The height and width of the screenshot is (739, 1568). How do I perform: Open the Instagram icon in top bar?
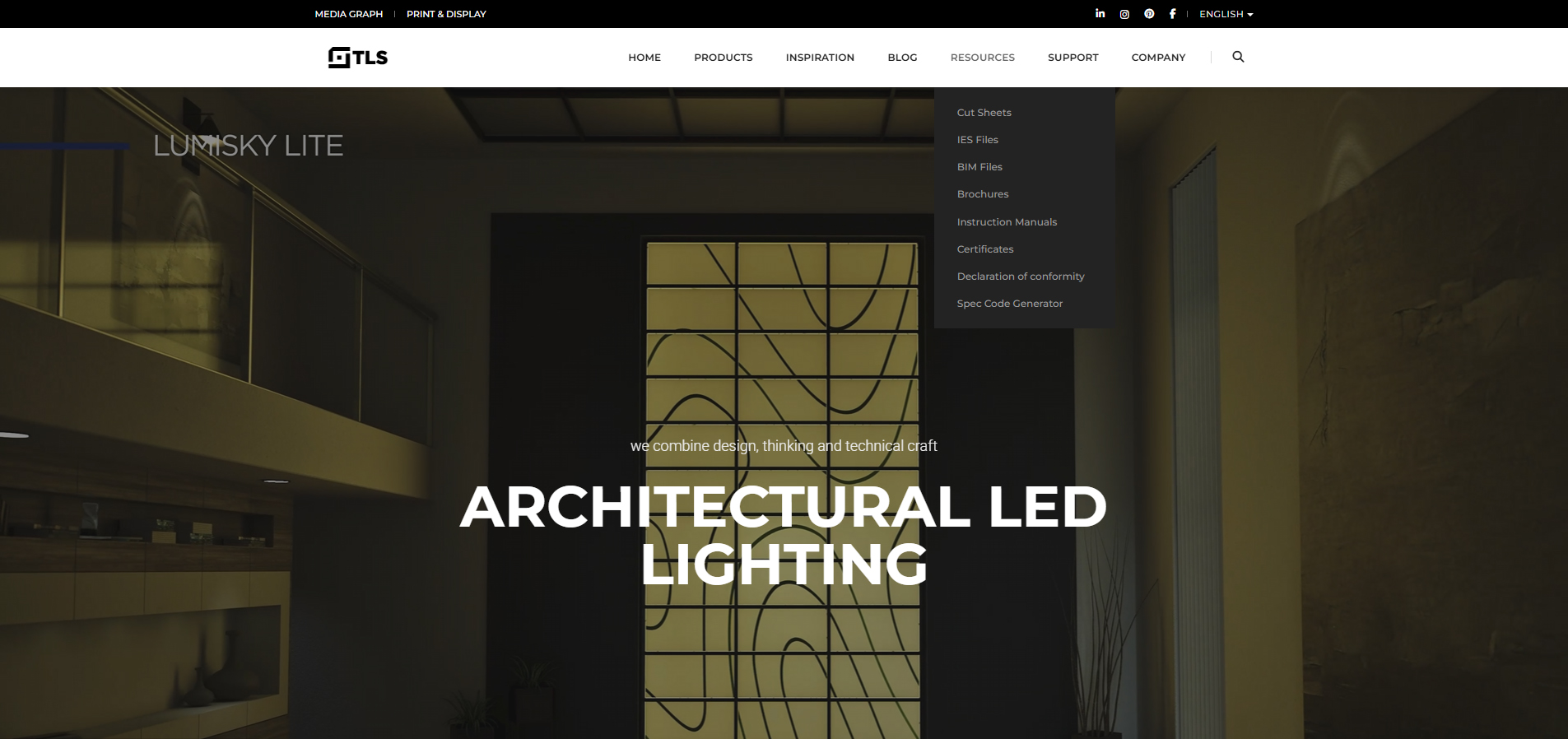coord(1124,14)
